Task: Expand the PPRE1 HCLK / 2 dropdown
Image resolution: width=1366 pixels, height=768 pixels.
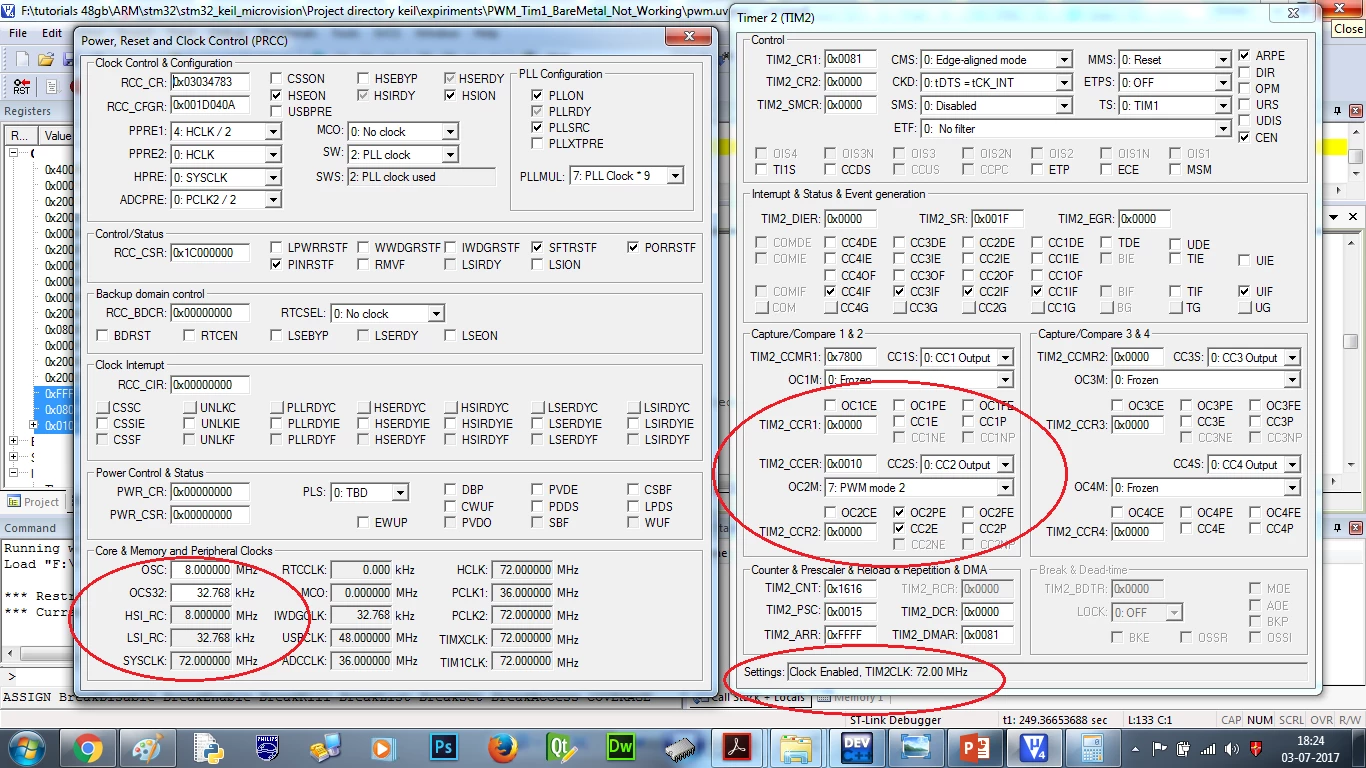Action: tap(273, 132)
